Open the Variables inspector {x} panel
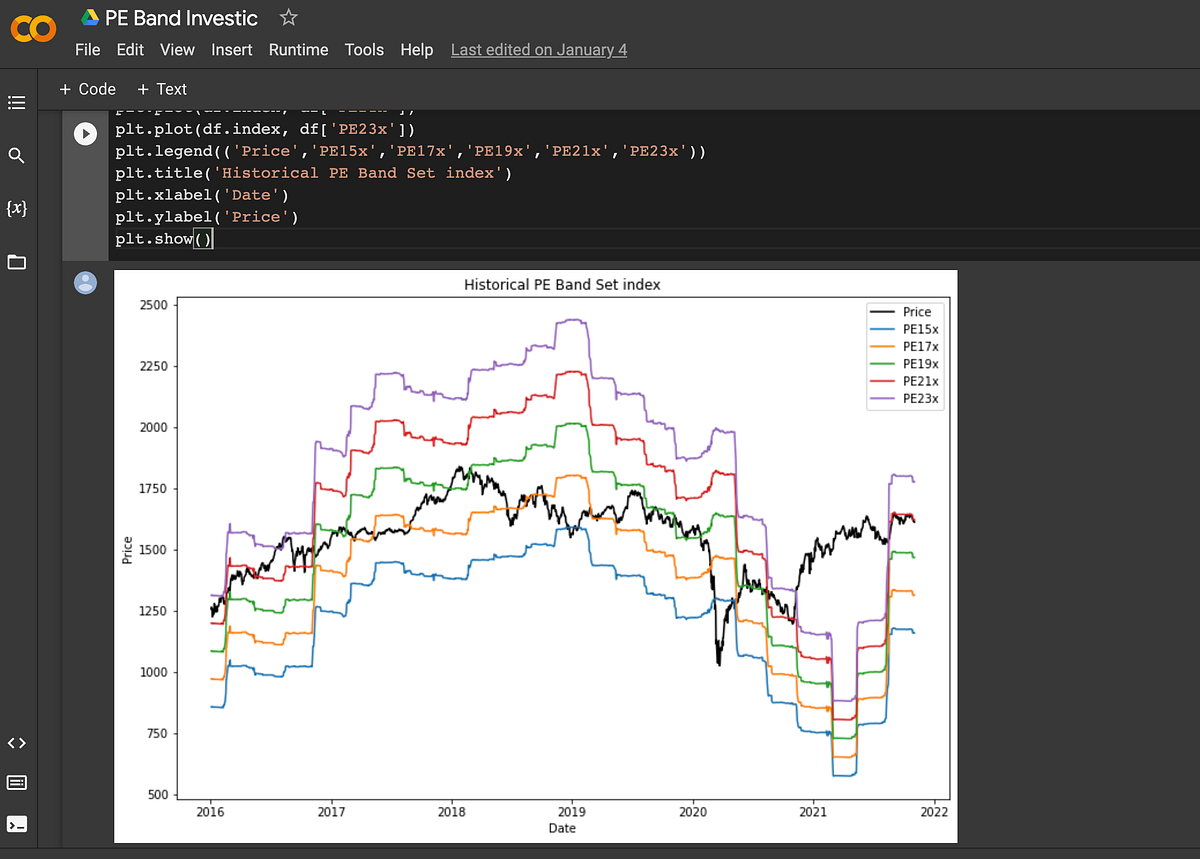Image resolution: width=1200 pixels, height=859 pixels. click(x=16, y=208)
